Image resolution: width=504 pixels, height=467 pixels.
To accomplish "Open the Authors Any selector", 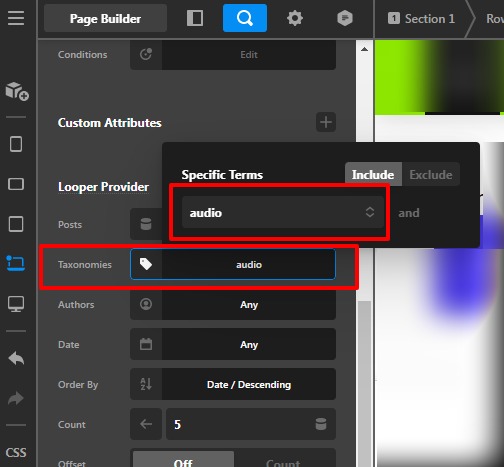I will point(249,304).
